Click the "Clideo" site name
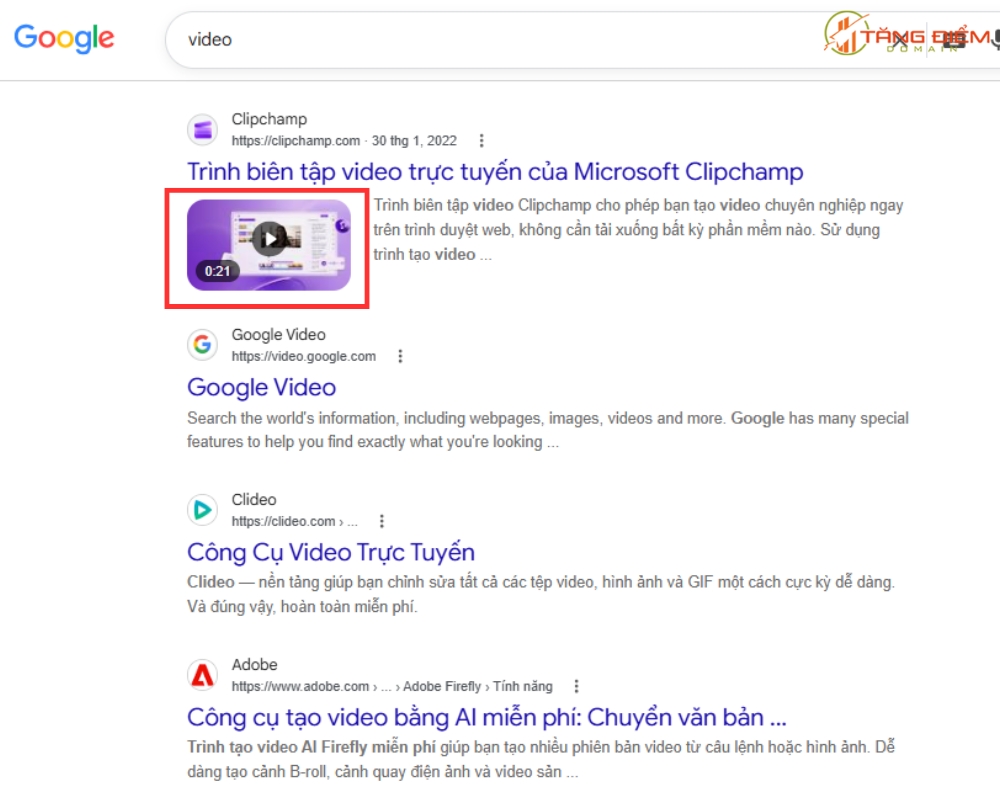Viewport: 1000px width, 800px height. point(254,500)
